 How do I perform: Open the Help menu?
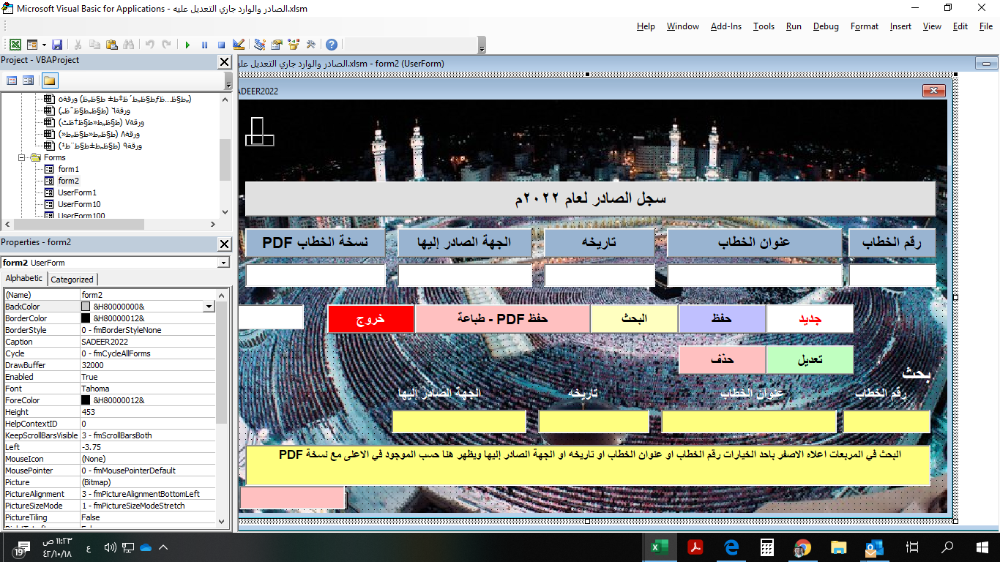(x=645, y=26)
